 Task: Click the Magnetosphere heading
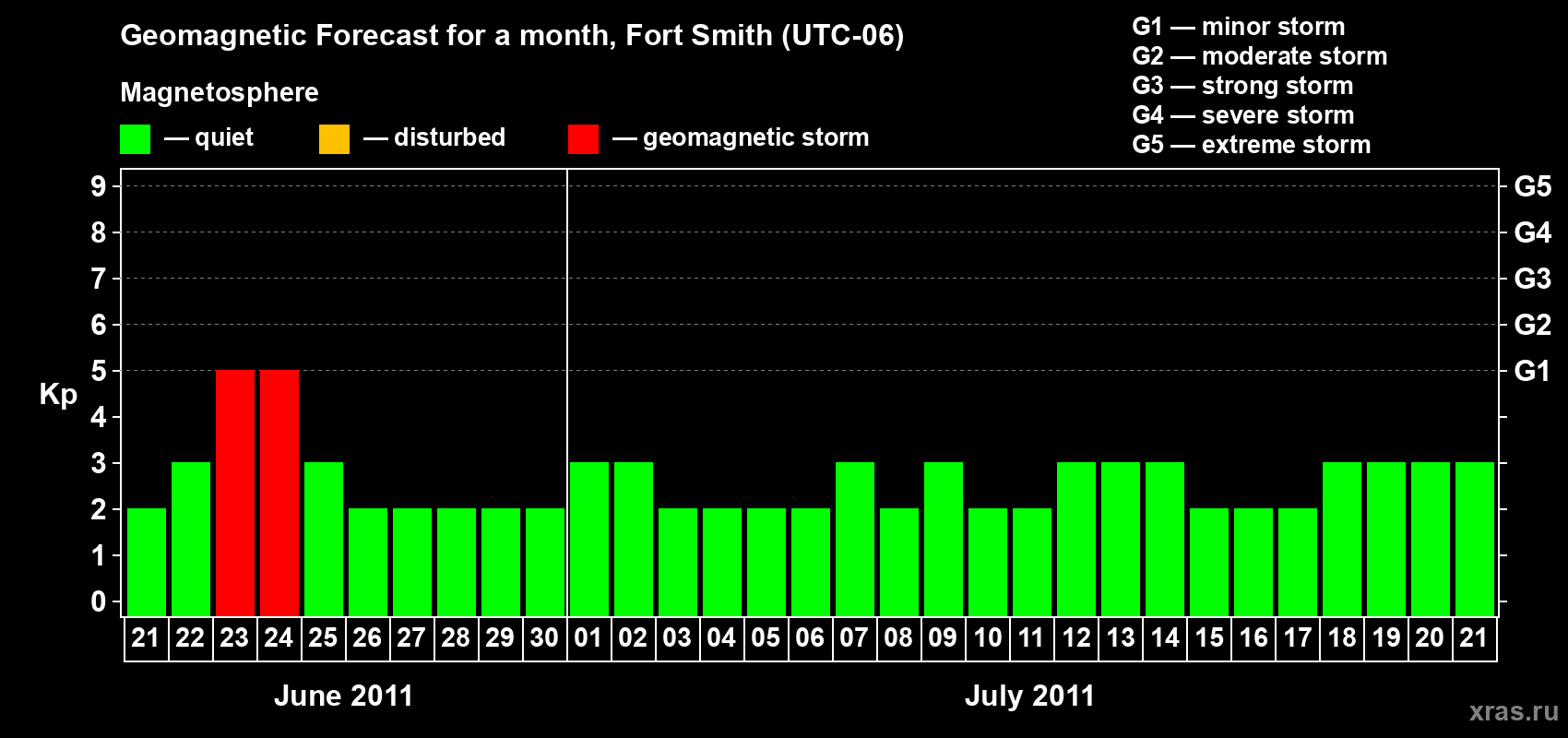coord(220,93)
